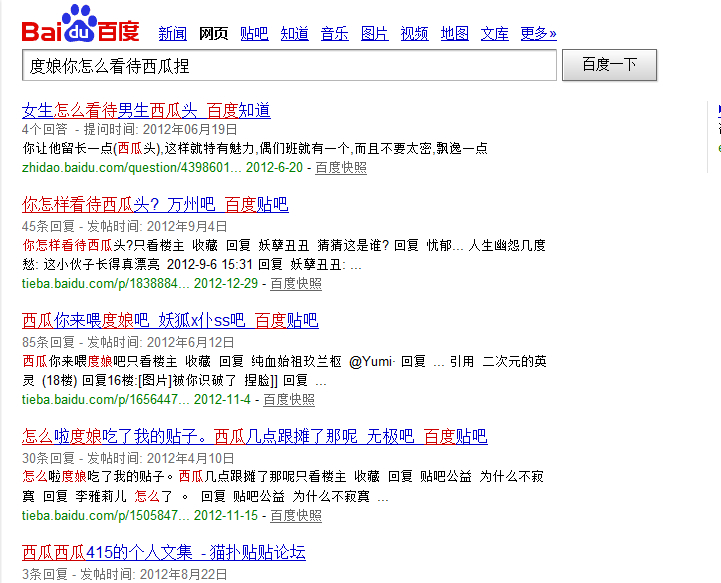Select the 网页 web tab
The image size is (721, 583).
[213, 34]
